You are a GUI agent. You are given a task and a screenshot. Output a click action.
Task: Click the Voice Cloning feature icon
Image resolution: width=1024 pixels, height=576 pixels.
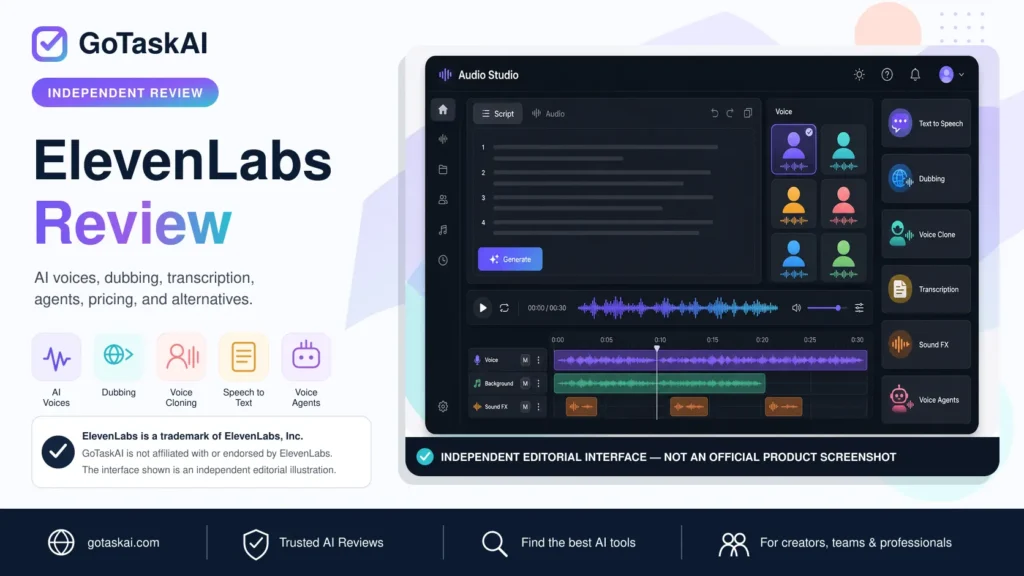coord(181,357)
